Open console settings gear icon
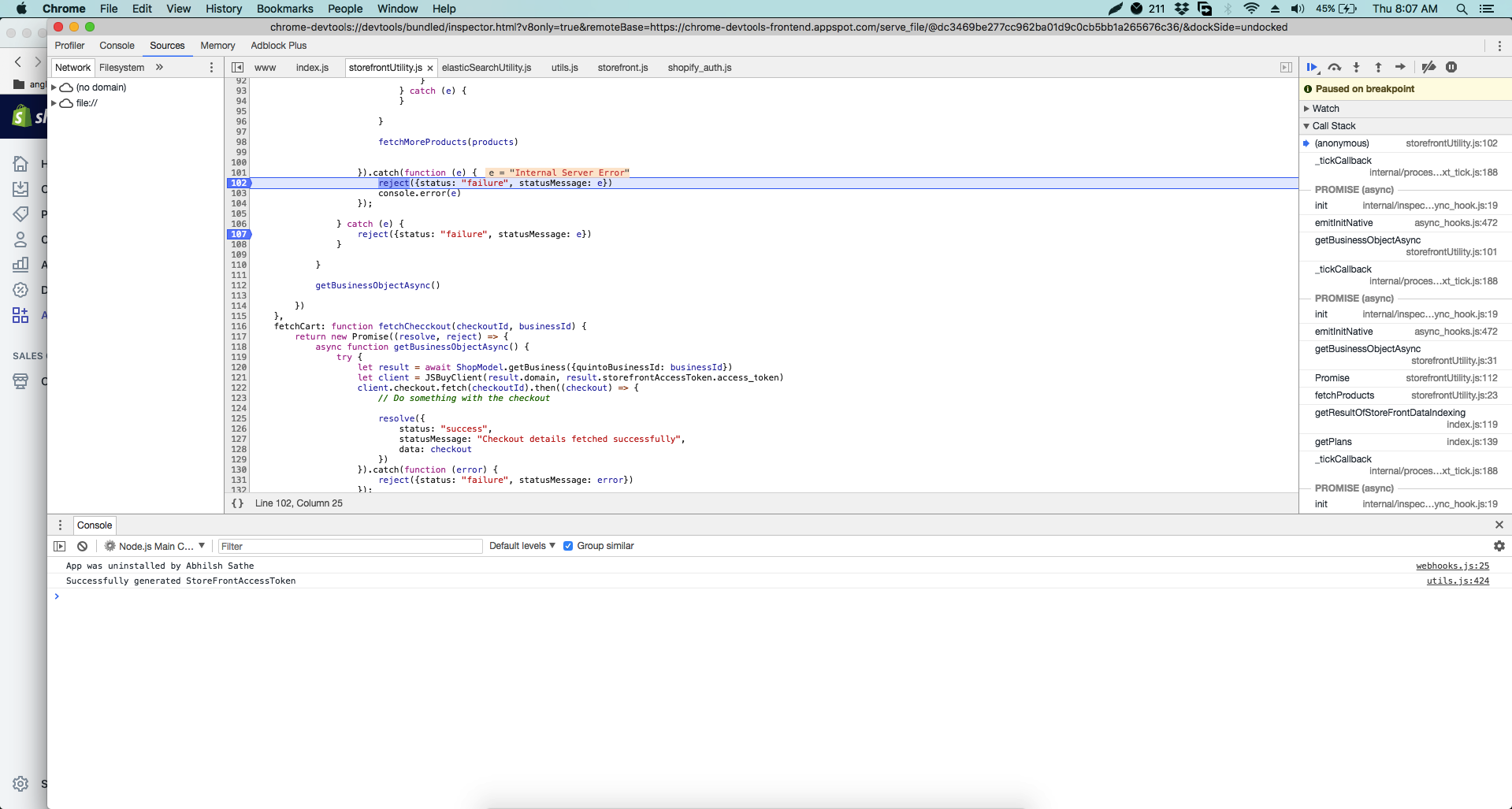Image resolution: width=1512 pixels, height=809 pixels. (1499, 545)
